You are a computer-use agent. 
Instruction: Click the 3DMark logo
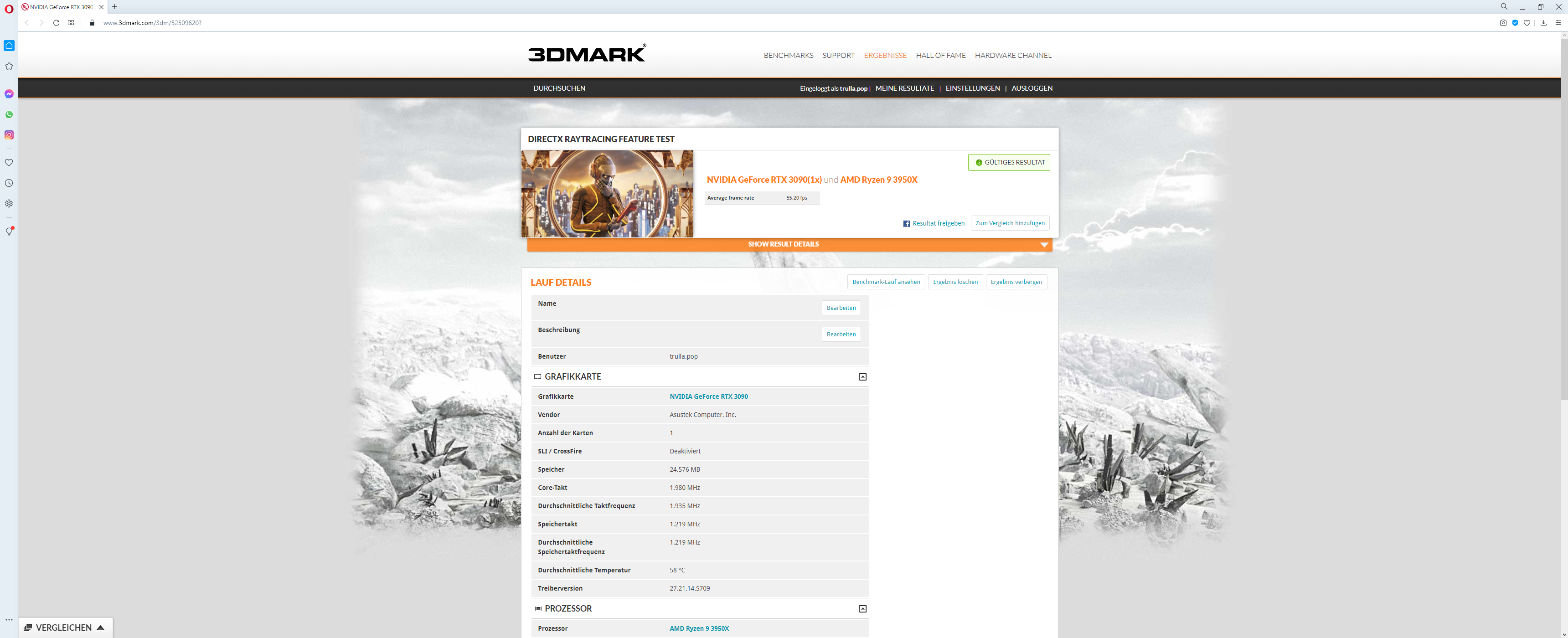[587, 54]
